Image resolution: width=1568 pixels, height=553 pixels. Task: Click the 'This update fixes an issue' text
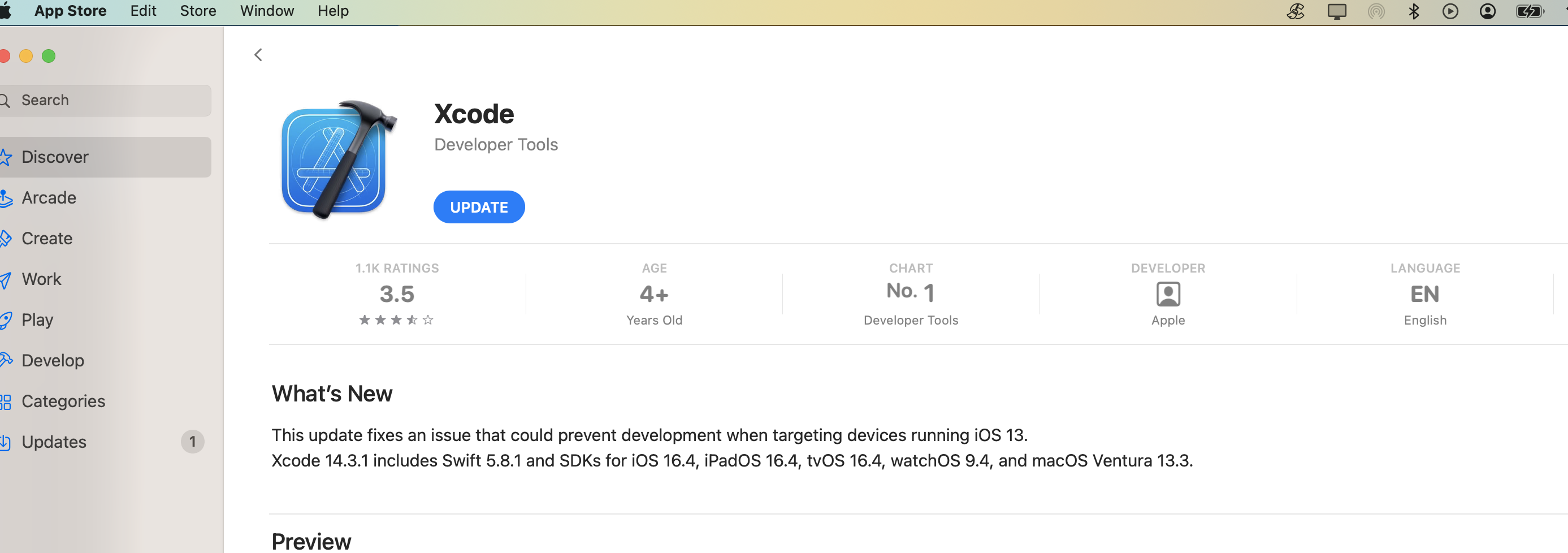[649, 435]
